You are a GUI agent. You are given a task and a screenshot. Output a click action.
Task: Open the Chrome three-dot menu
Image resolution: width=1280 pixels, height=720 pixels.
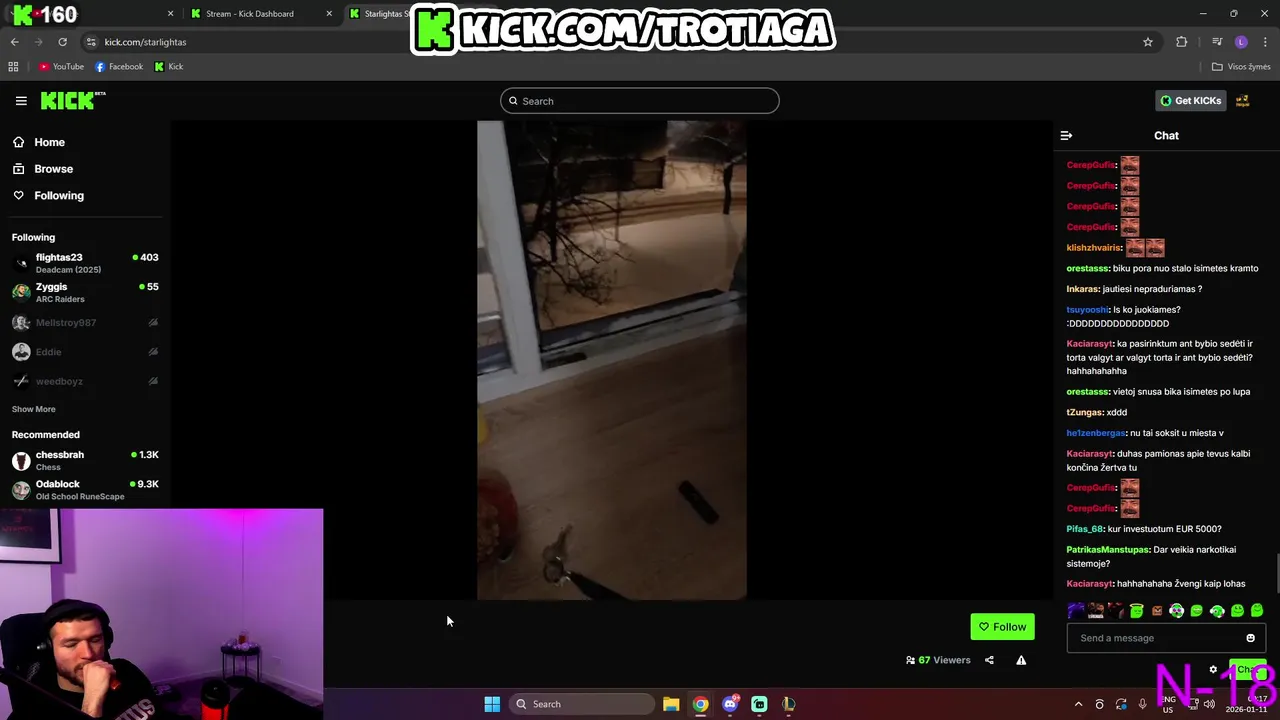click(x=1265, y=42)
